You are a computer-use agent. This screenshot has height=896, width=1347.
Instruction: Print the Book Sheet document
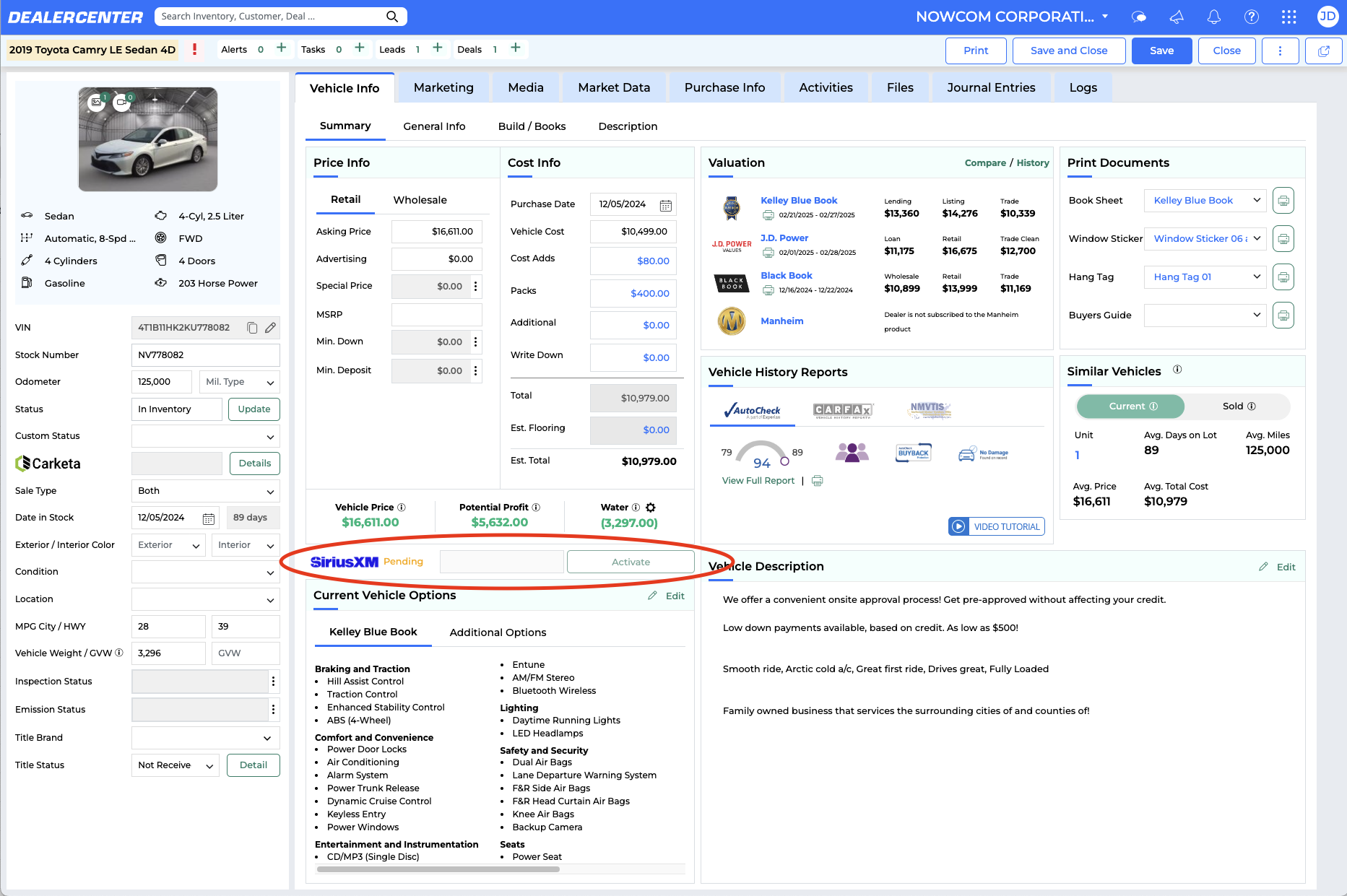click(1283, 201)
